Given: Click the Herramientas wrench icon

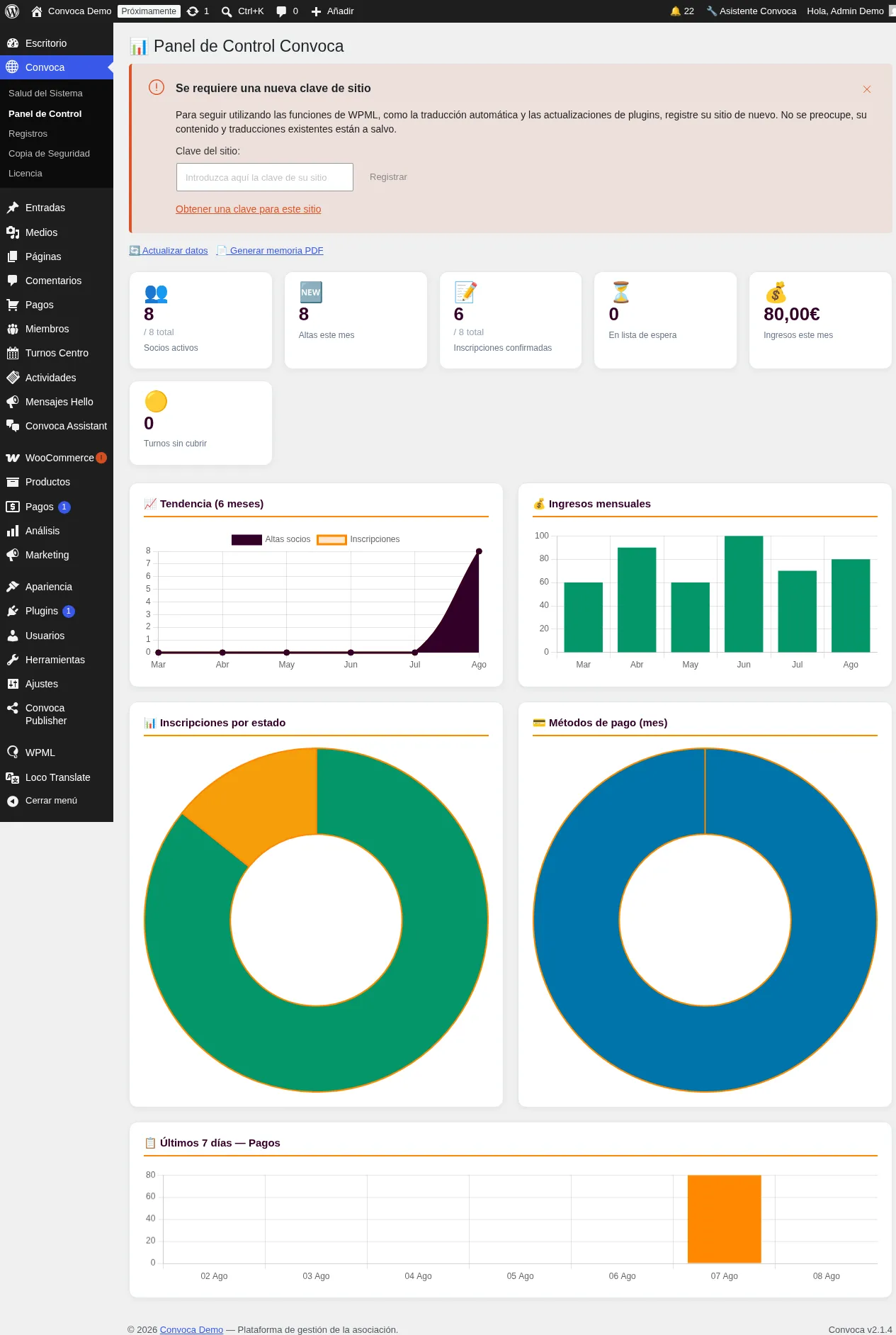Looking at the screenshot, I should (x=13, y=660).
